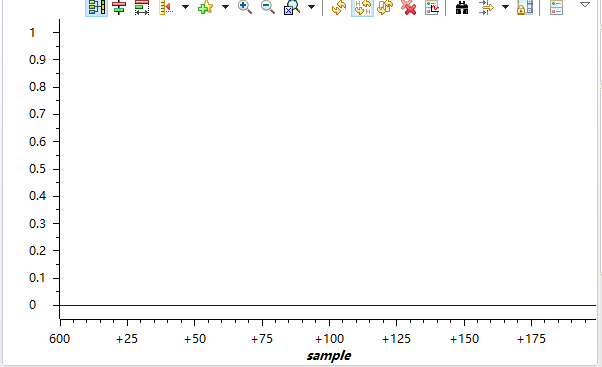Image resolution: width=602 pixels, height=367 pixels.
Task: Click the '+150' x-axis tick label
Action: pyautogui.click(x=464, y=339)
